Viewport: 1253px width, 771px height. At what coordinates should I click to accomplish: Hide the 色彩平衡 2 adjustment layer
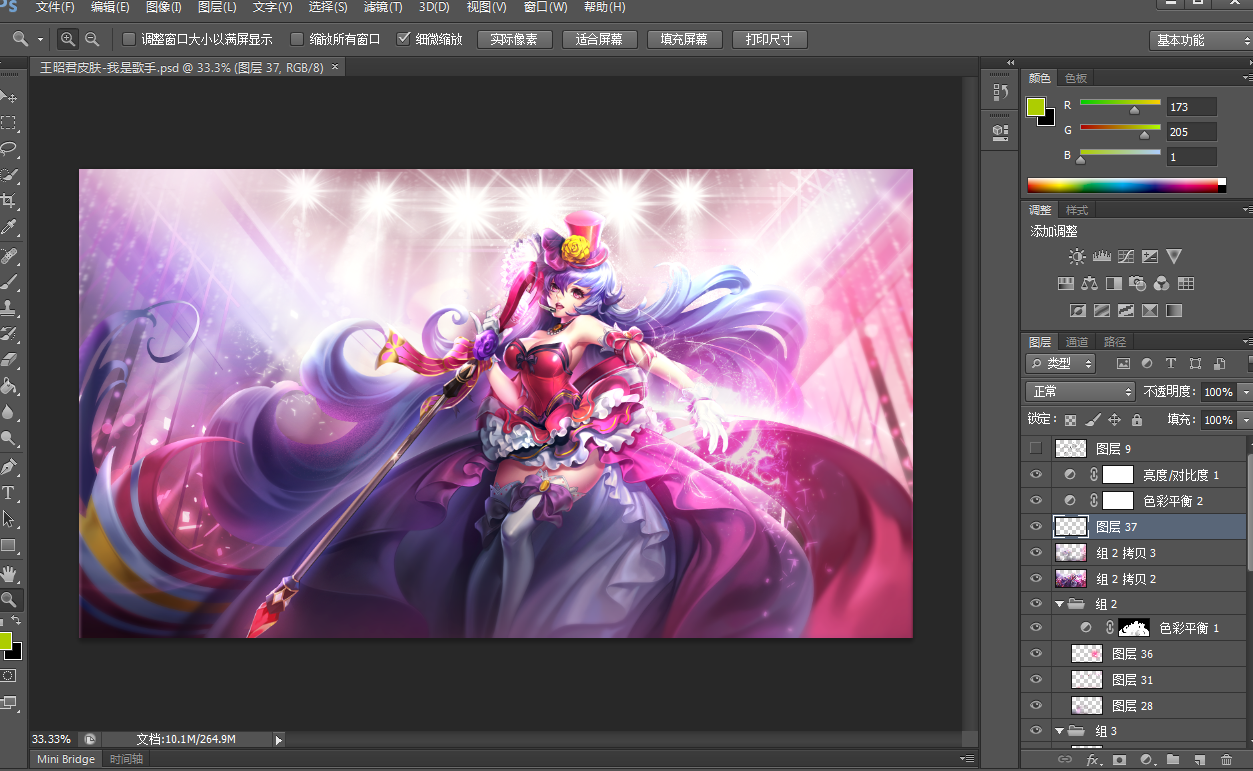pos(1036,500)
